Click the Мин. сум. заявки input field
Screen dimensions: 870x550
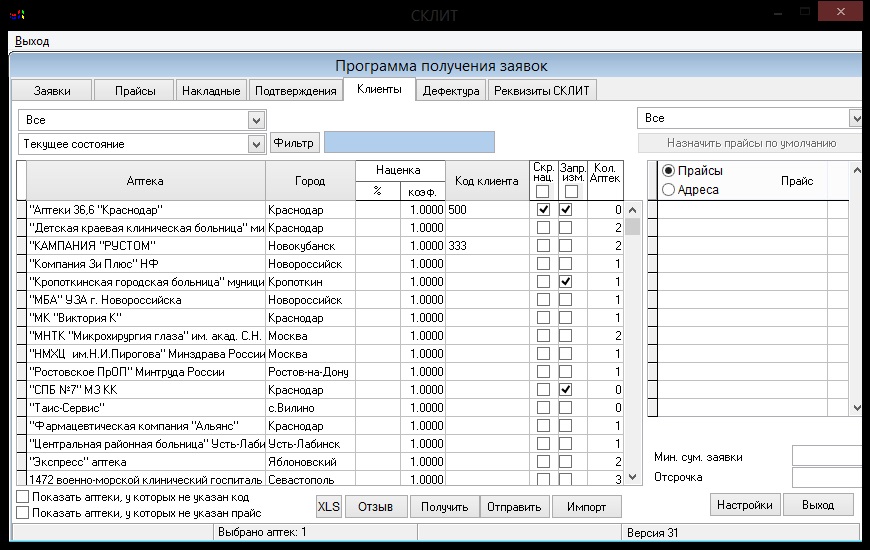coord(827,456)
